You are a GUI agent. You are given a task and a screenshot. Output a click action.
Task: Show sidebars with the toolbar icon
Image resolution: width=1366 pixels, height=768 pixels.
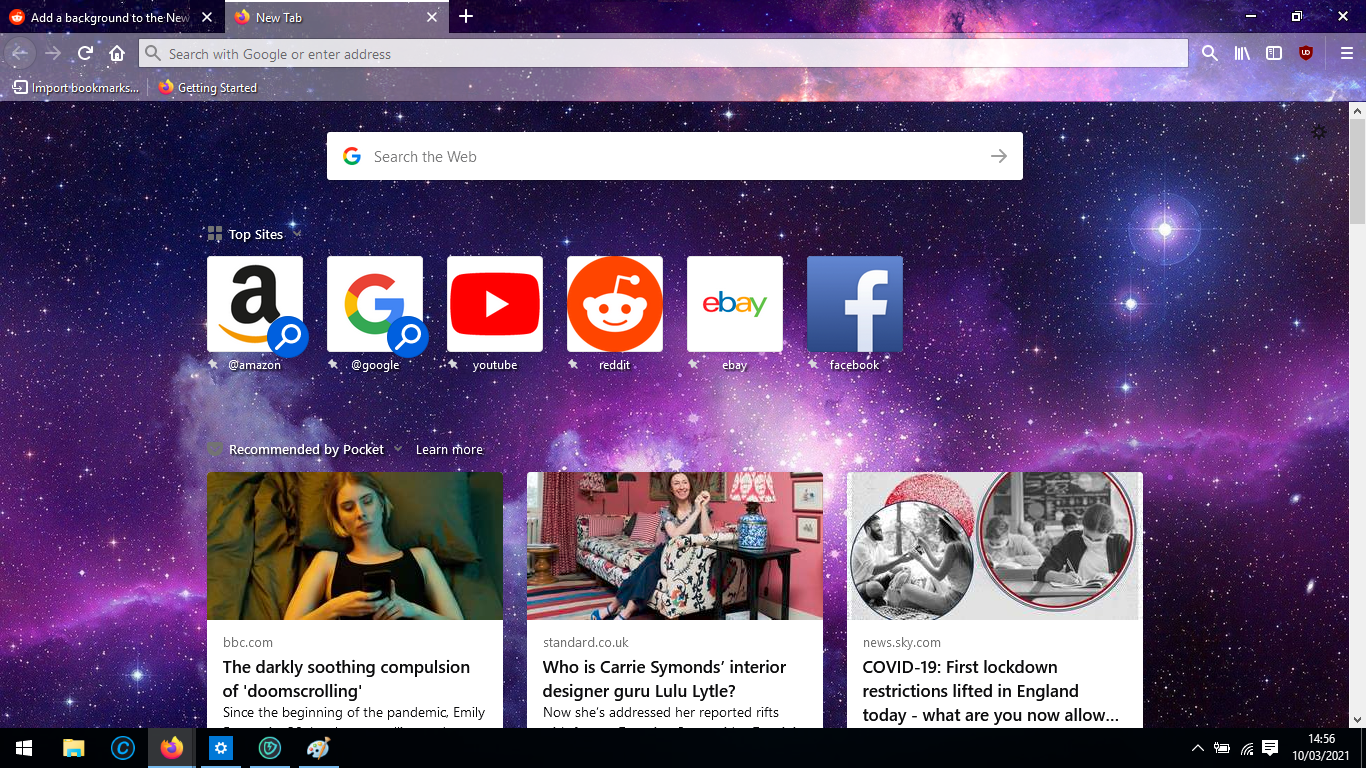click(x=1274, y=54)
